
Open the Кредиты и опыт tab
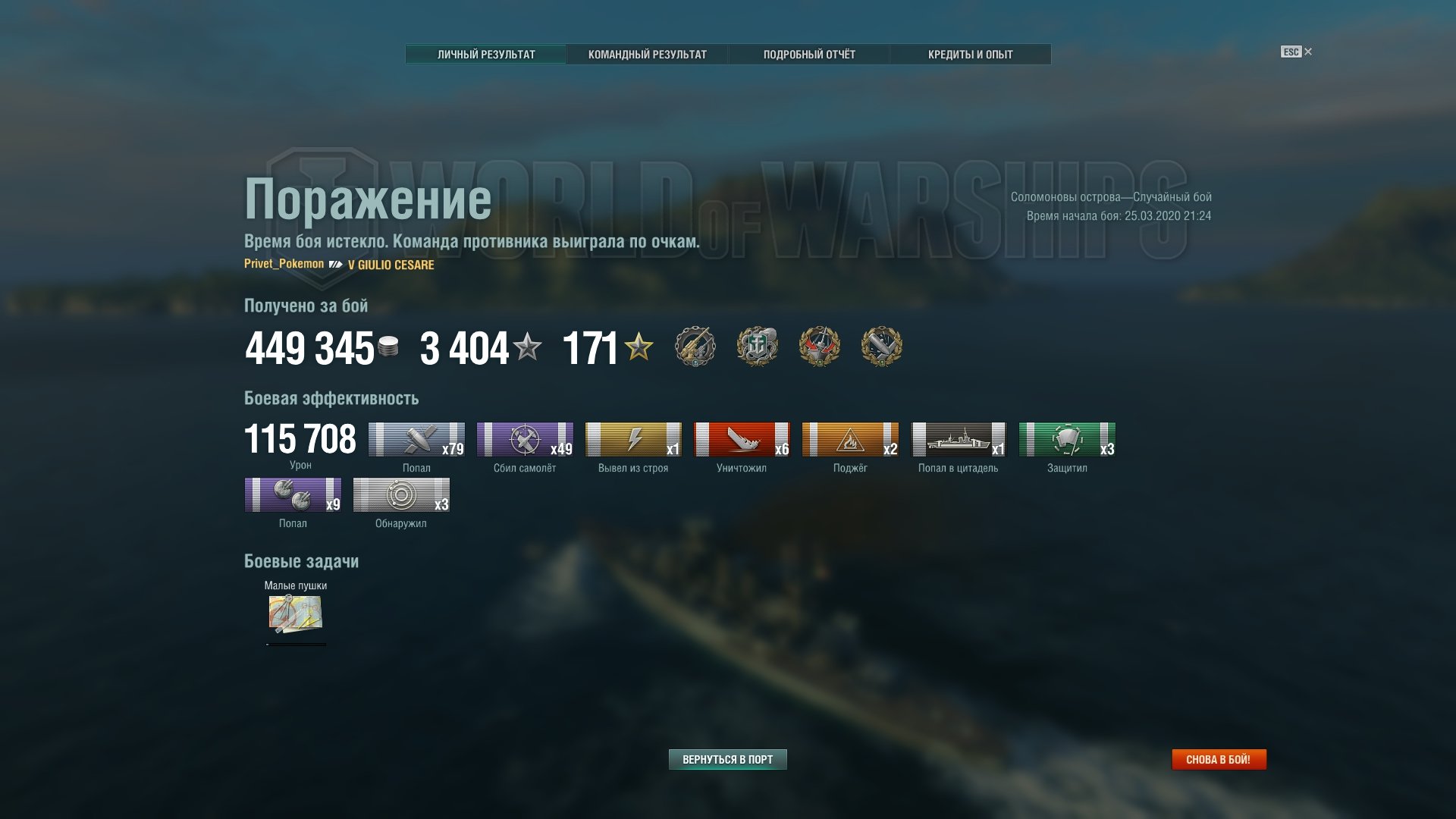pyautogui.click(x=971, y=55)
